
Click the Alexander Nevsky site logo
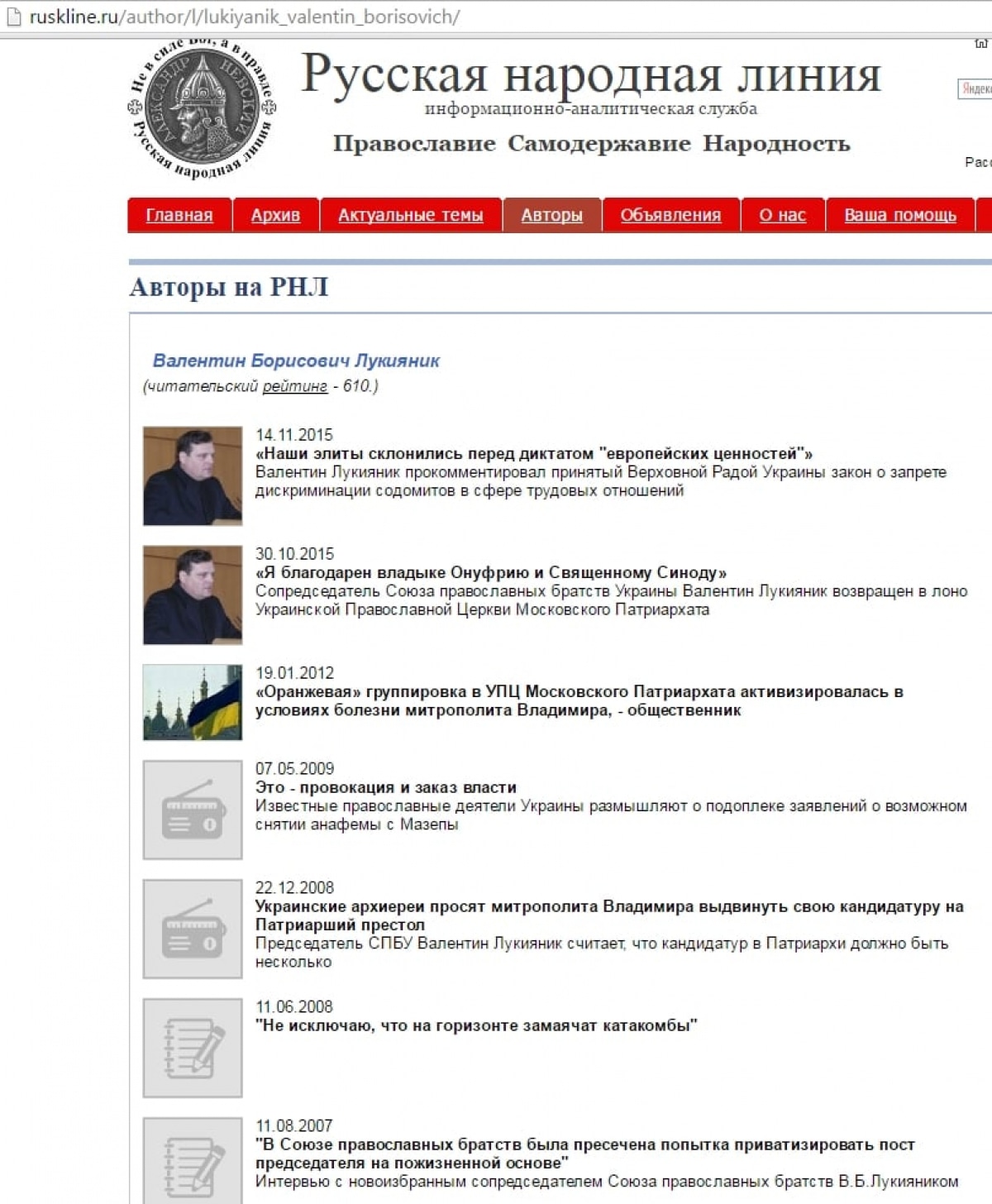coord(202,109)
